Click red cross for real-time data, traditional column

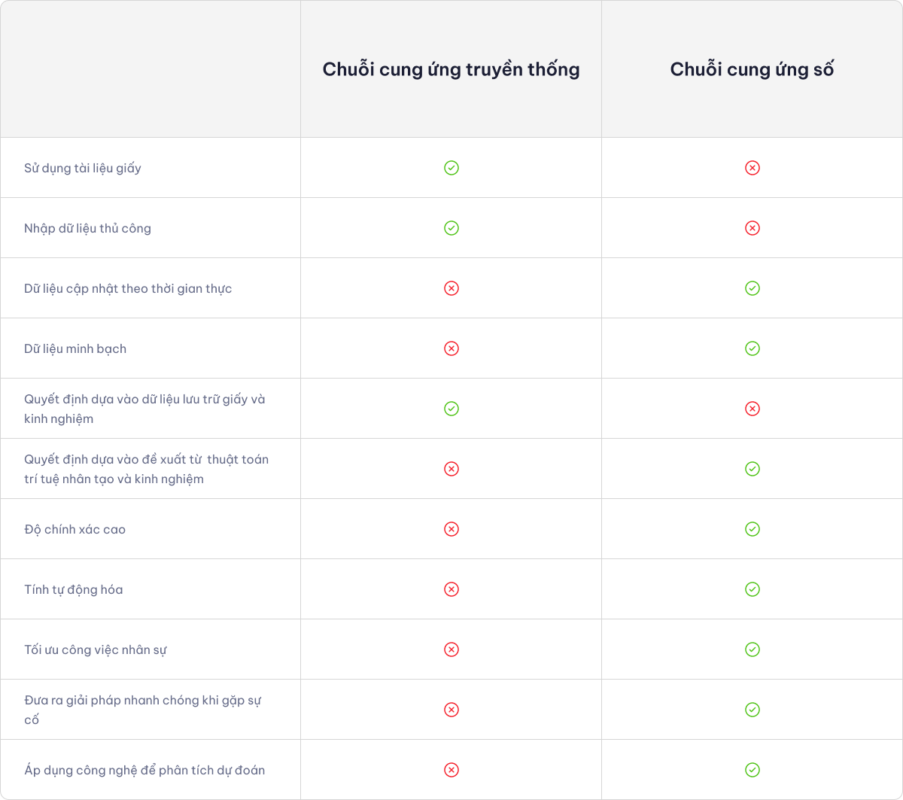point(451,288)
